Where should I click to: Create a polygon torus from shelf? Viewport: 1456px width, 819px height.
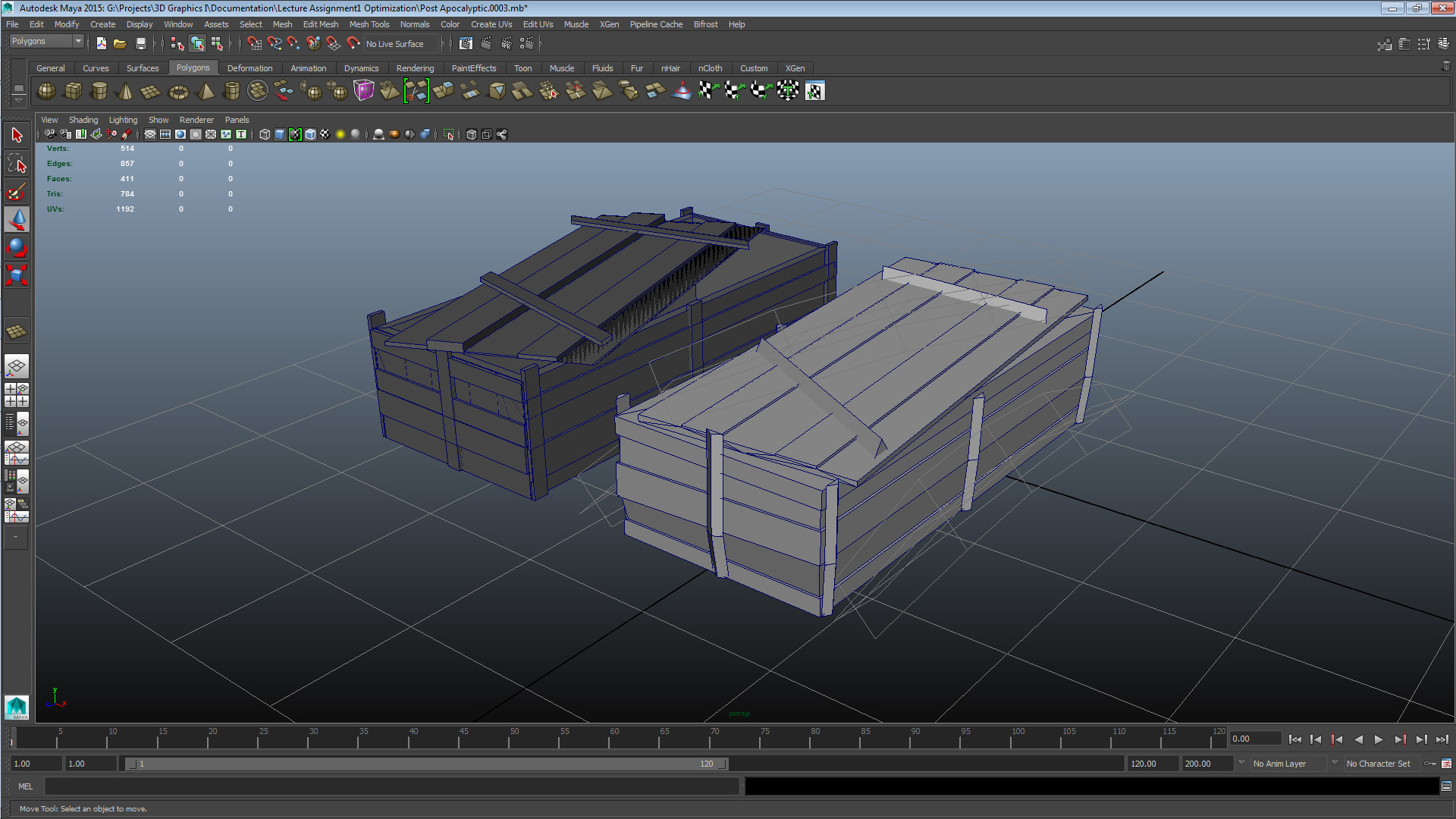coord(178,92)
